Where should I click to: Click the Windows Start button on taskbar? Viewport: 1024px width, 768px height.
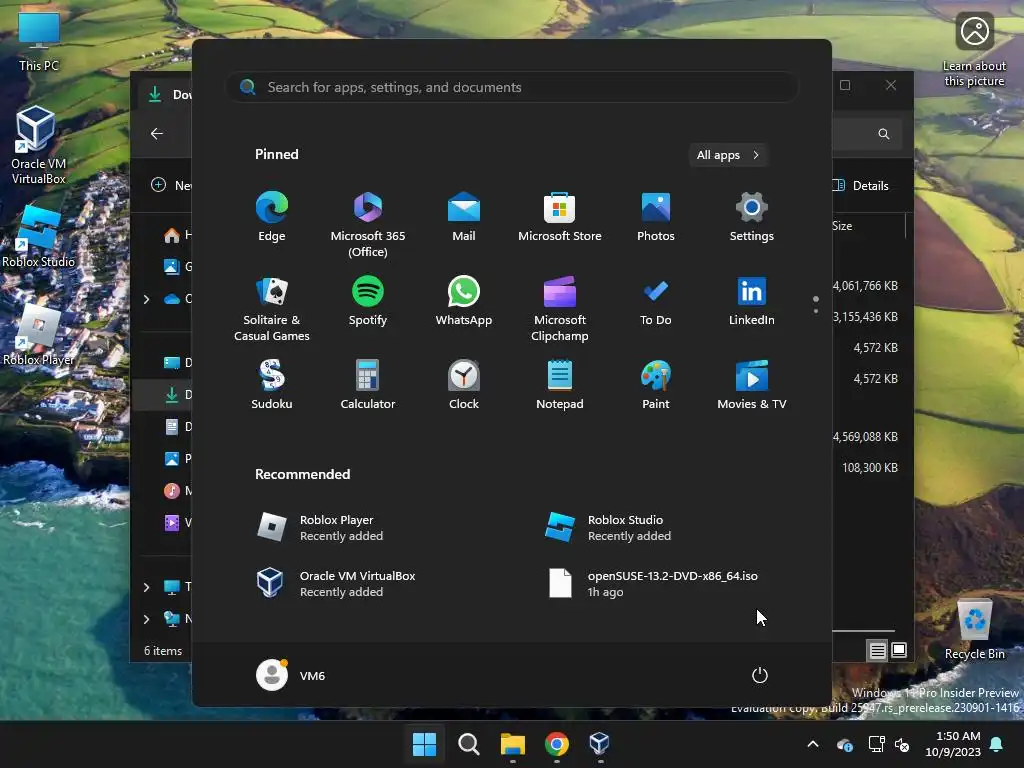(x=424, y=744)
